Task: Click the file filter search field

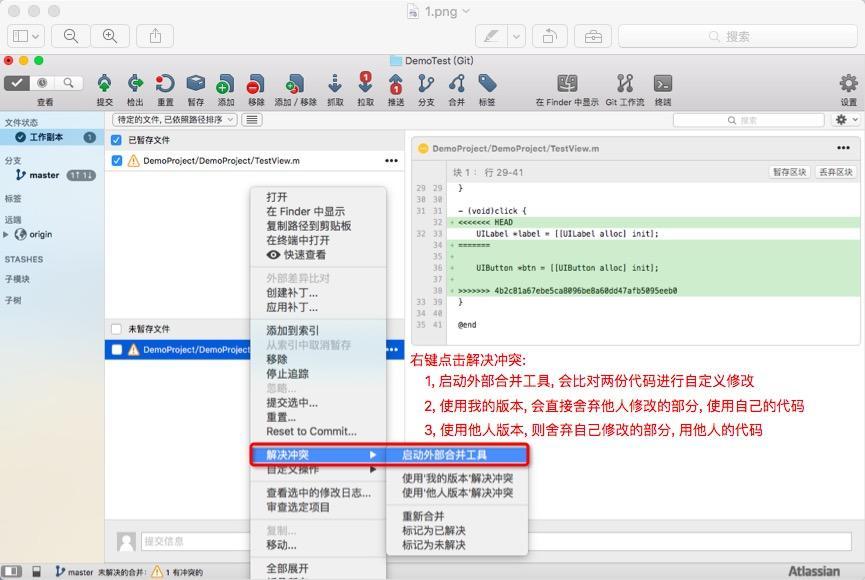Action: (x=749, y=120)
